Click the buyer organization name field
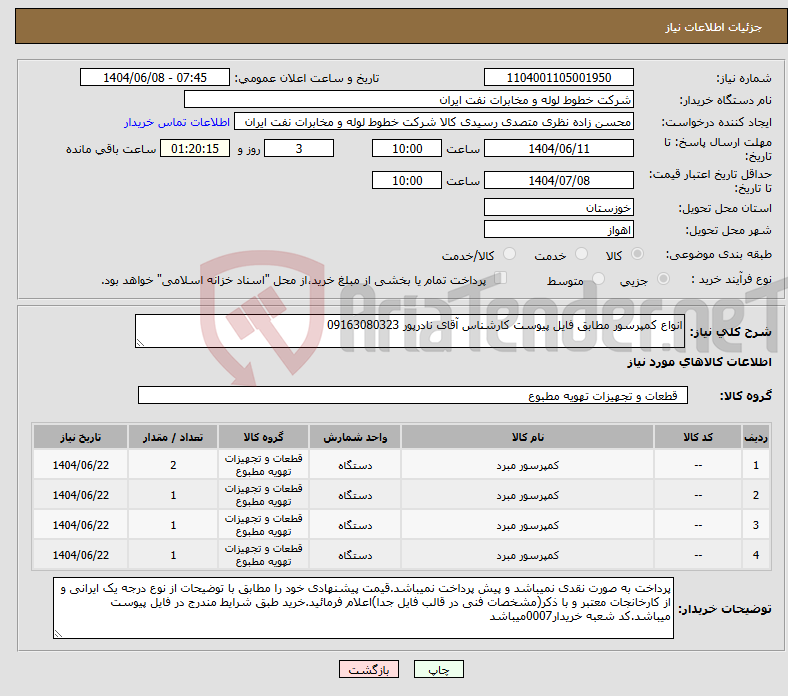The width and height of the screenshot is (788, 696). [x=409, y=100]
